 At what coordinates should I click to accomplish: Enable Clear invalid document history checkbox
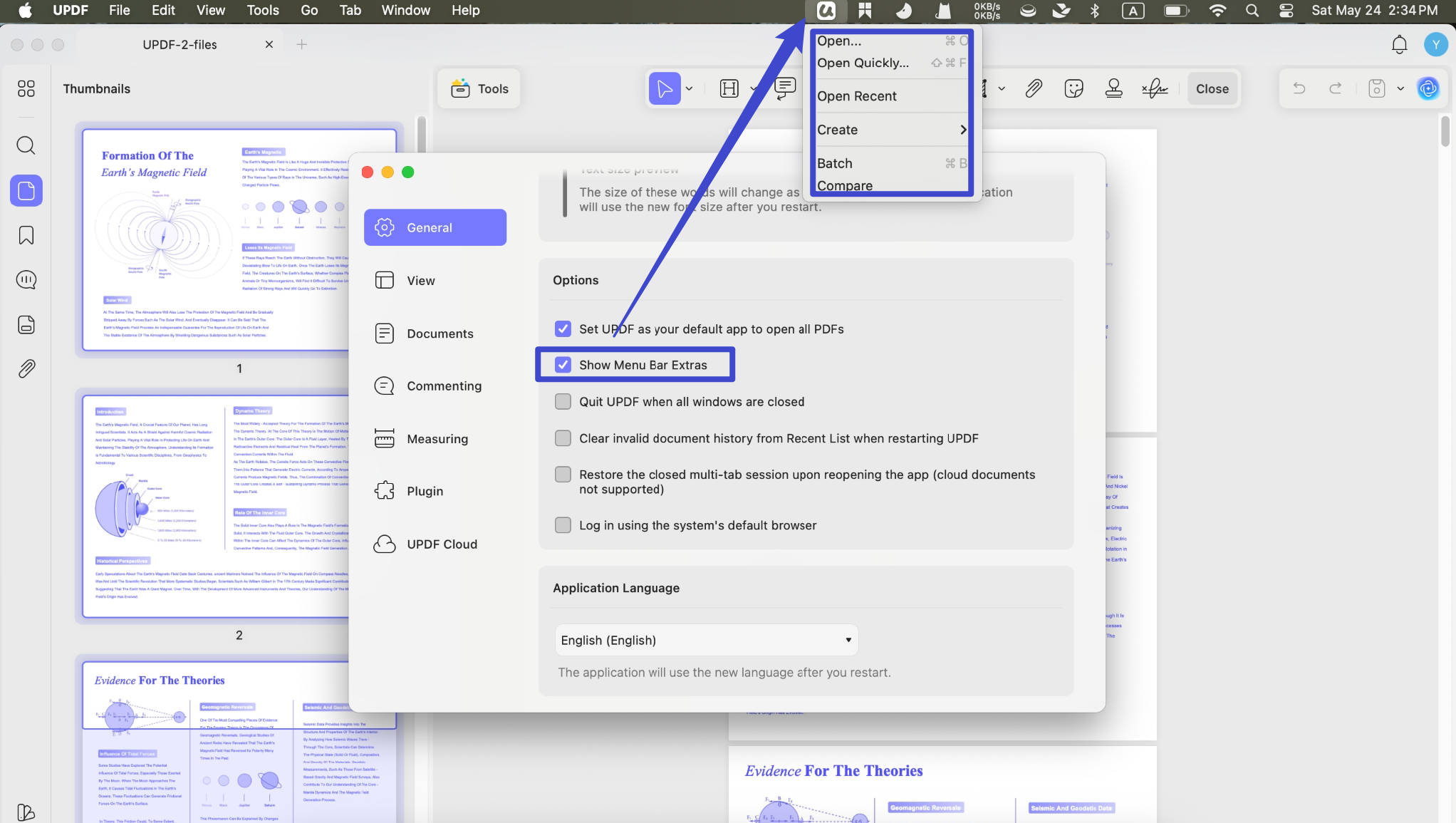click(563, 438)
